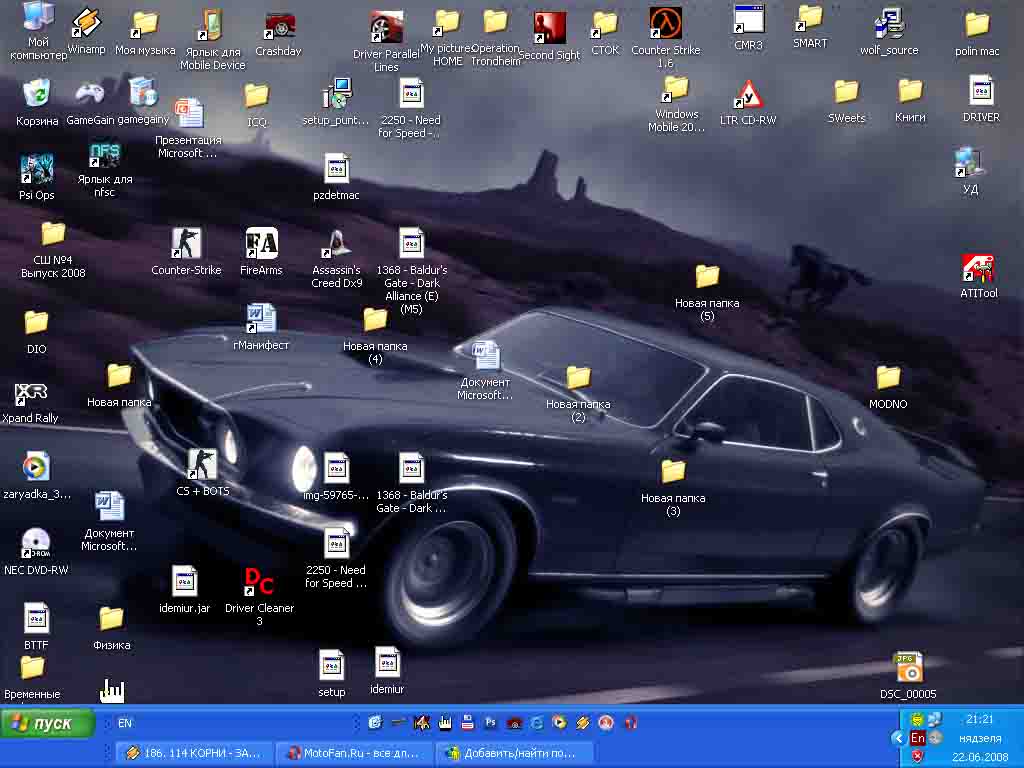1024x768 pixels.
Task: Click the Ярлык для nfsc shortcut
Action: tap(104, 155)
